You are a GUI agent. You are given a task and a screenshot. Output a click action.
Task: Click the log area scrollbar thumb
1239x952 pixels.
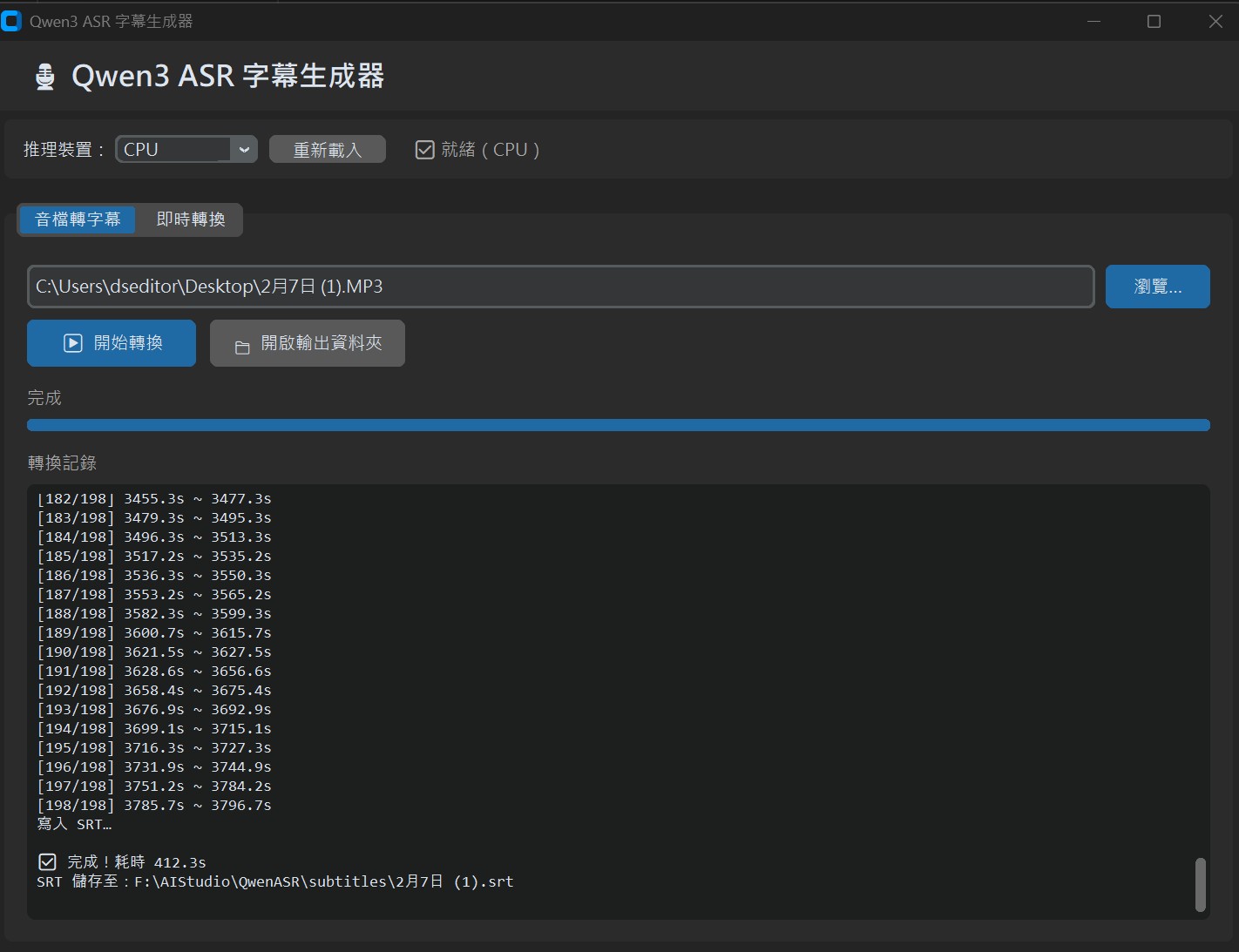pyautogui.click(x=1201, y=885)
